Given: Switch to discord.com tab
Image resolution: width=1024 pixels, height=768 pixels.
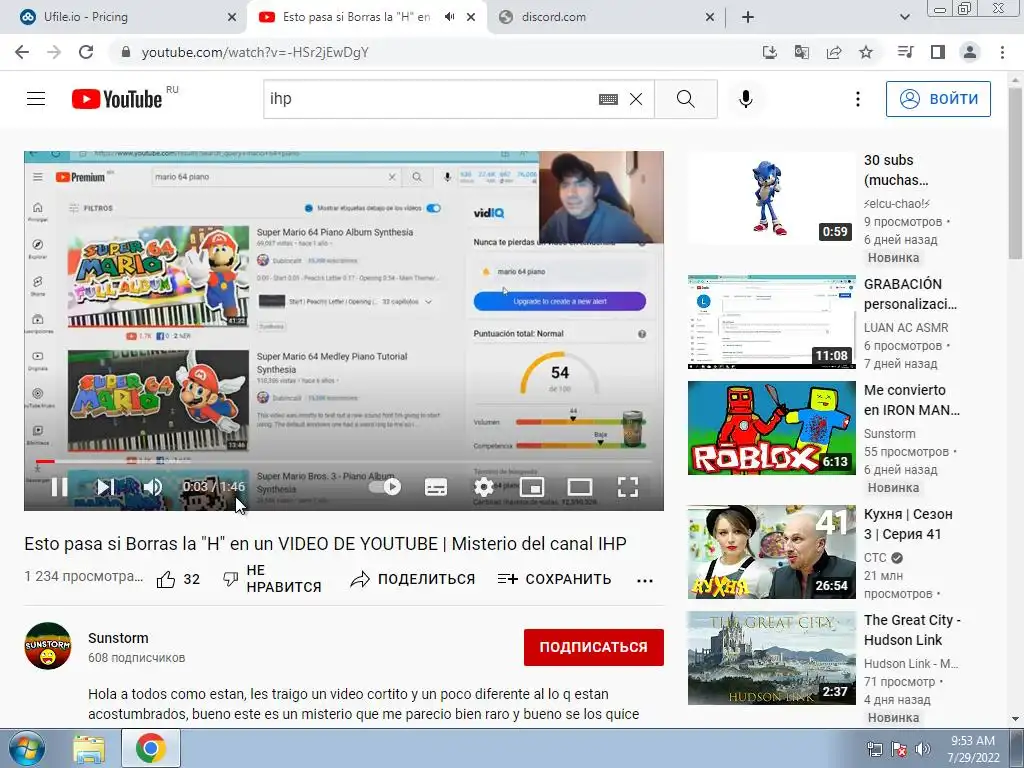Looking at the screenshot, I should pyautogui.click(x=606, y=17).
